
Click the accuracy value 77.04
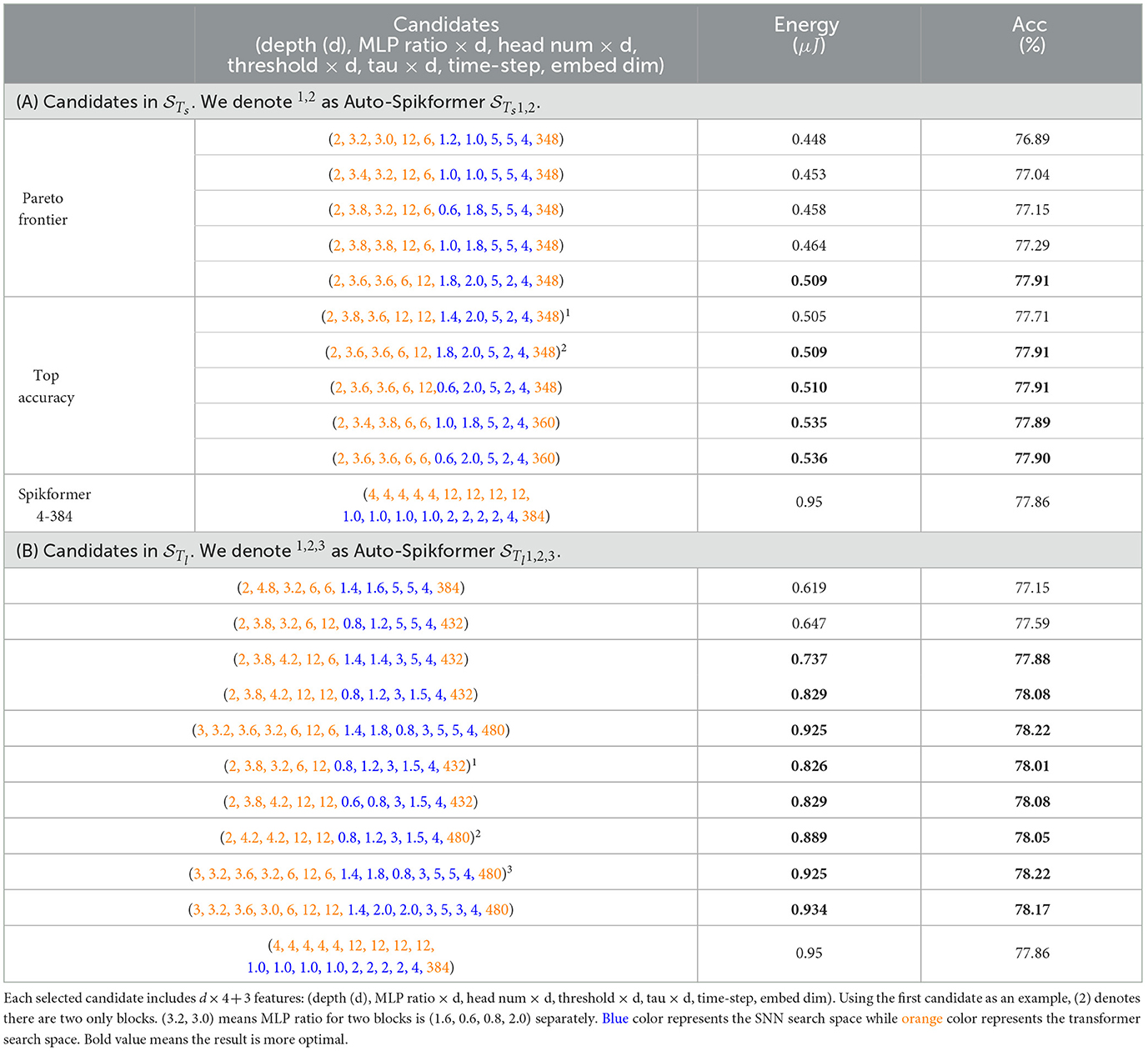(1032, 174)
